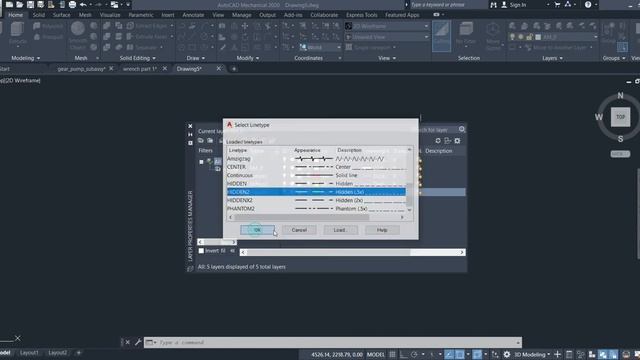Viewport: 640px width, 360px height.
Task: Click the TOP face of the ViewCube
Action: [620, 117]
